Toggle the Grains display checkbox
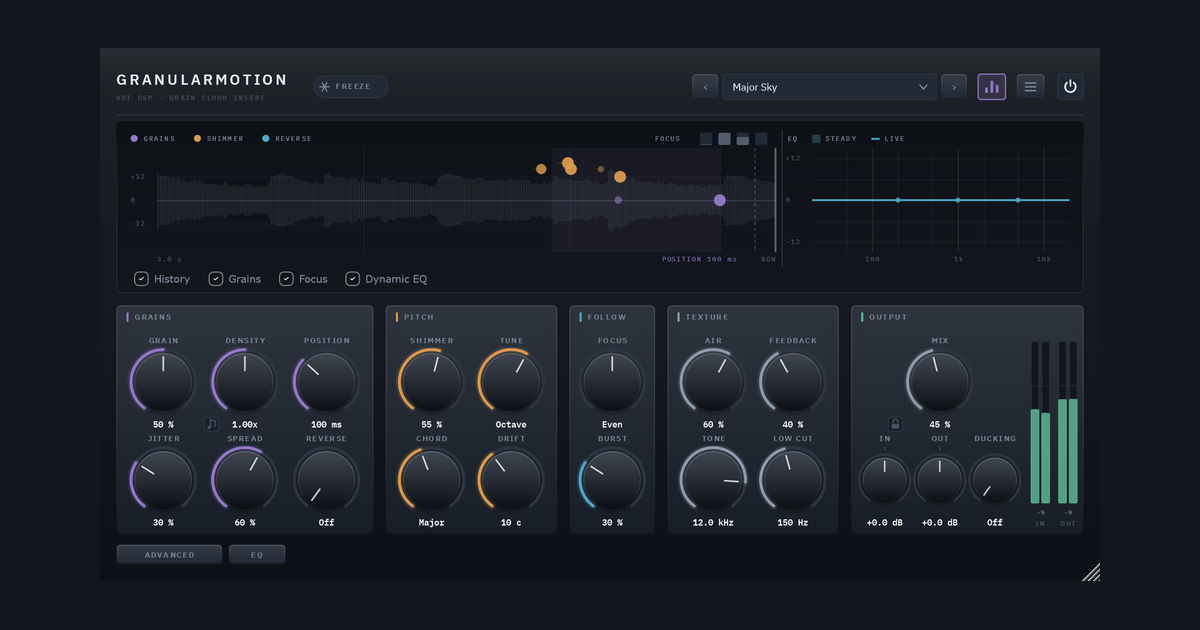Image resolution: width=1200 pixels, height=630 pixels. [235, 279]
